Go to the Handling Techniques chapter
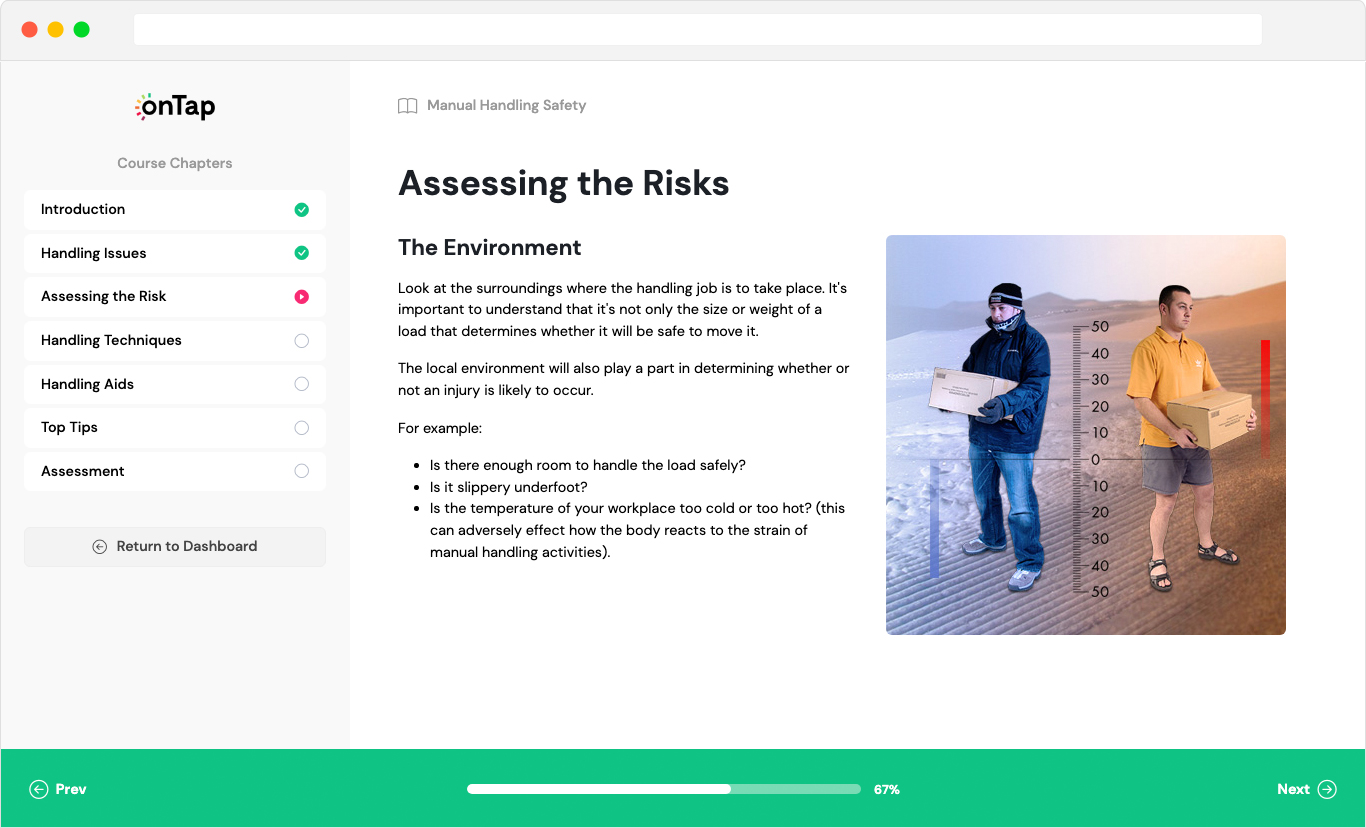 click(175, 341)
